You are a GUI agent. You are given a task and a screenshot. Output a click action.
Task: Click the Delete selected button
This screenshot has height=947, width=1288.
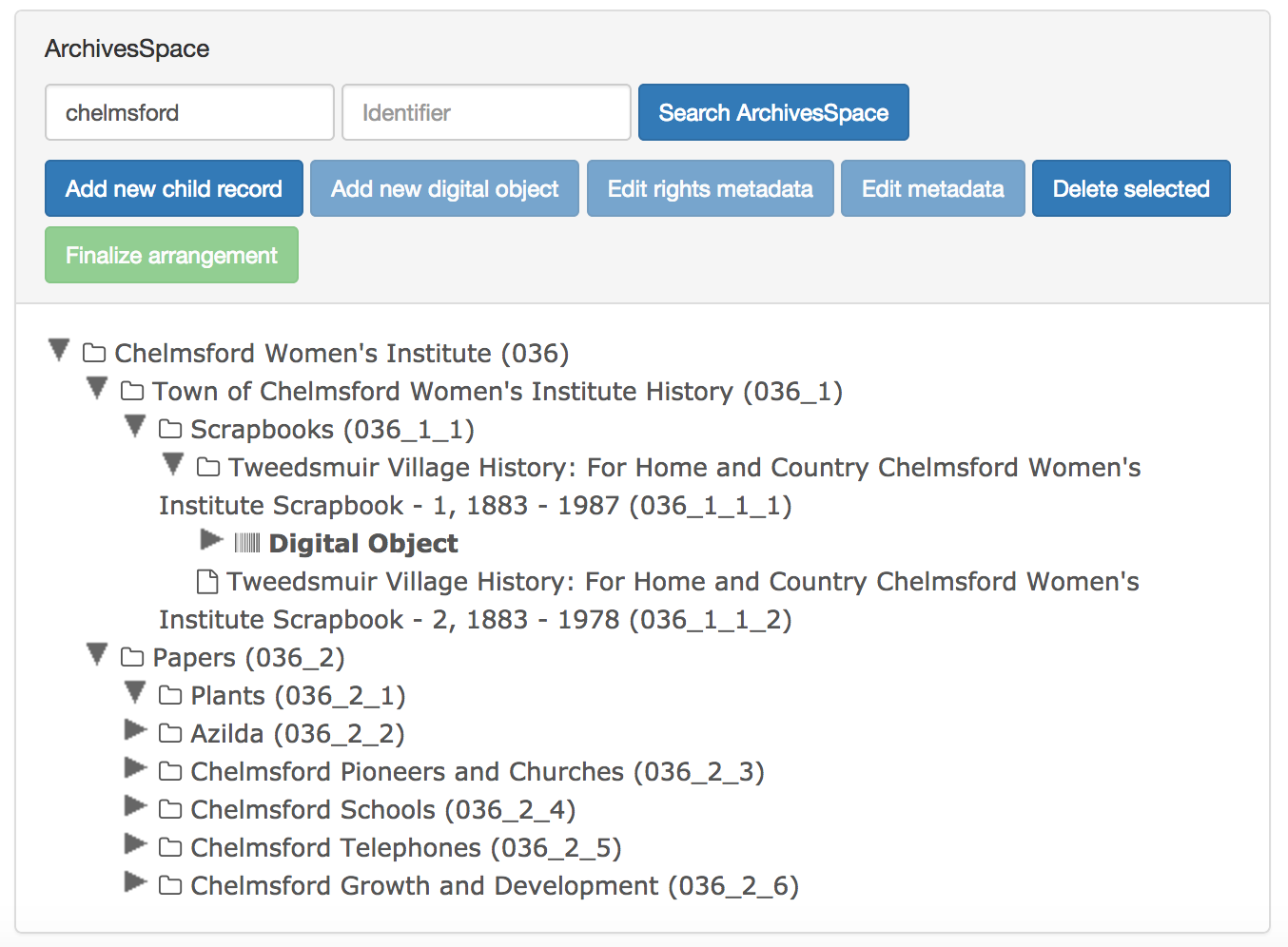click(x=1130, y=189)
